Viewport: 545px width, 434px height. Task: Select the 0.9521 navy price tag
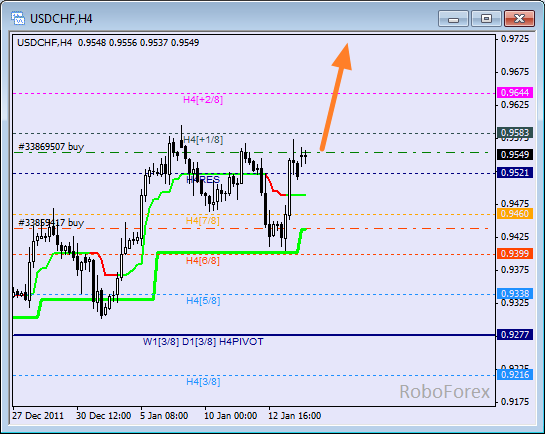click(x=515, y=173)
